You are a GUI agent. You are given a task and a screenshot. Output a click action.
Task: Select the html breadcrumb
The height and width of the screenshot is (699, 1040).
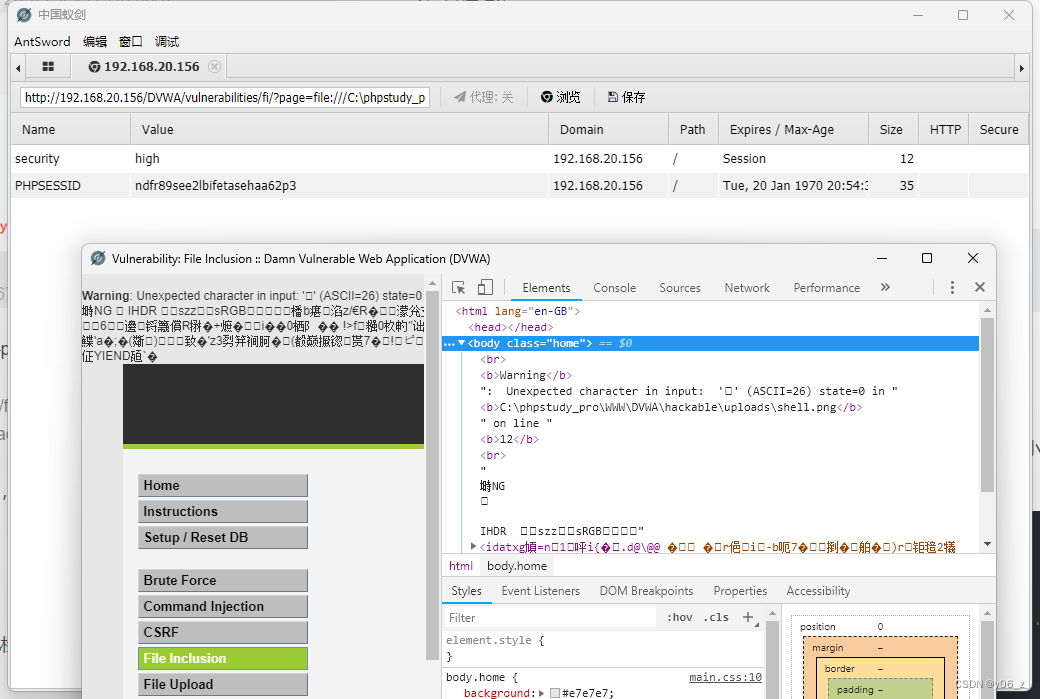coord(460,566)
